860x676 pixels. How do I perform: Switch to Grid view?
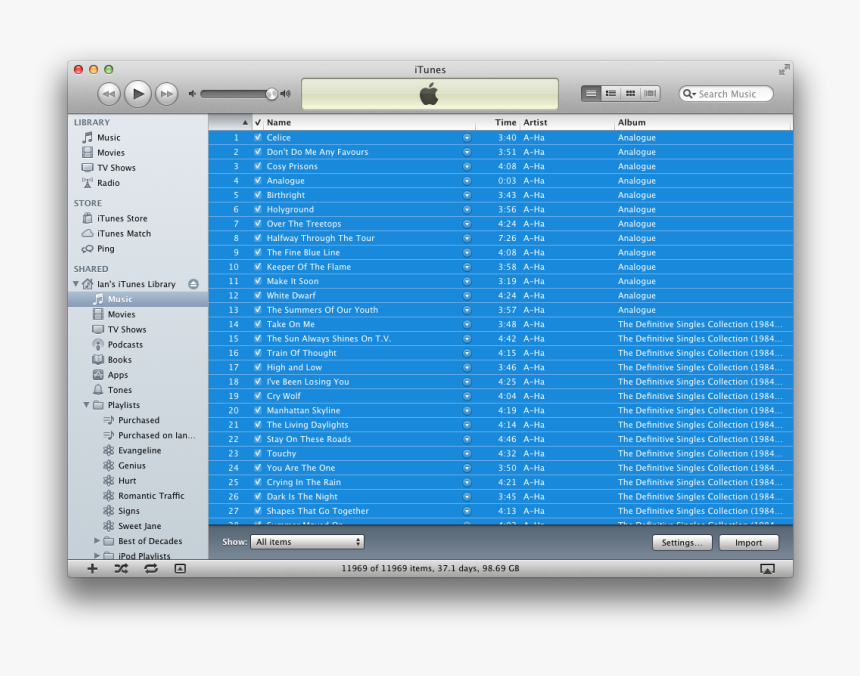pos(630,93)
